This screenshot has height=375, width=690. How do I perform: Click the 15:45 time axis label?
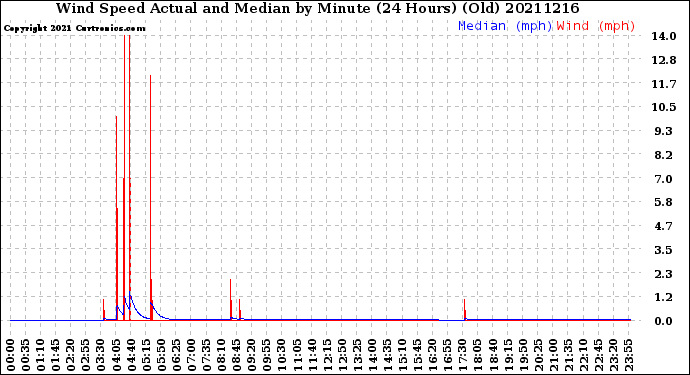pos(418,354)
